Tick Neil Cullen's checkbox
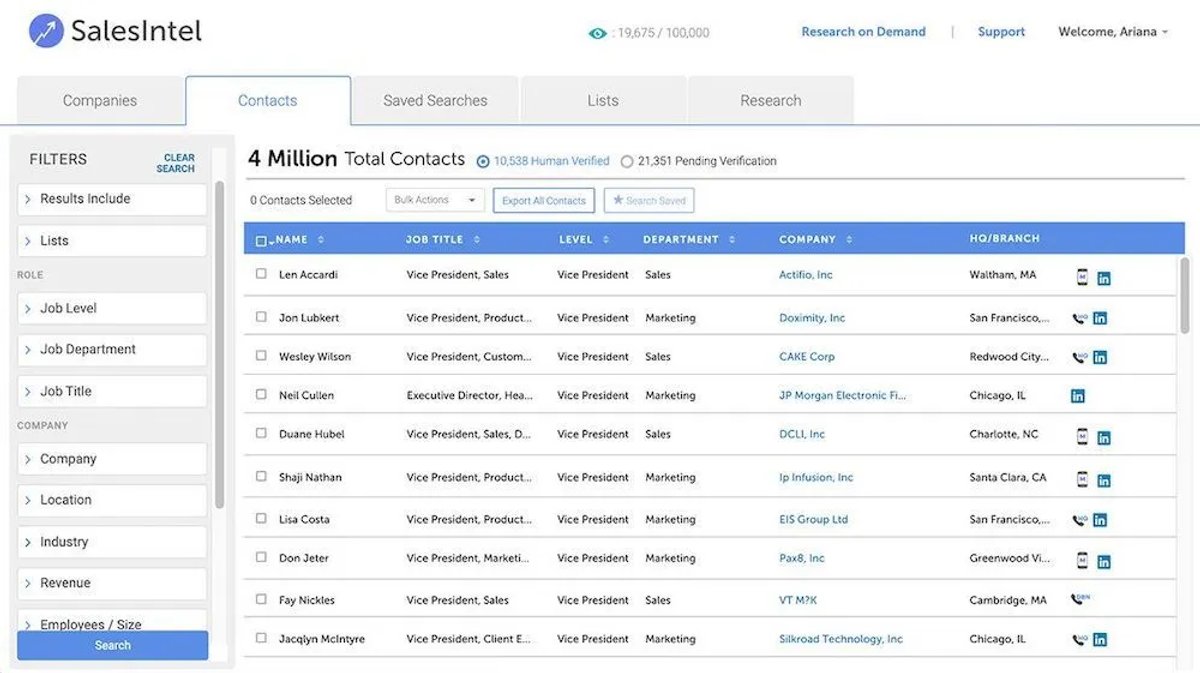Screen dimensions: 1200x673 [261, 394]
